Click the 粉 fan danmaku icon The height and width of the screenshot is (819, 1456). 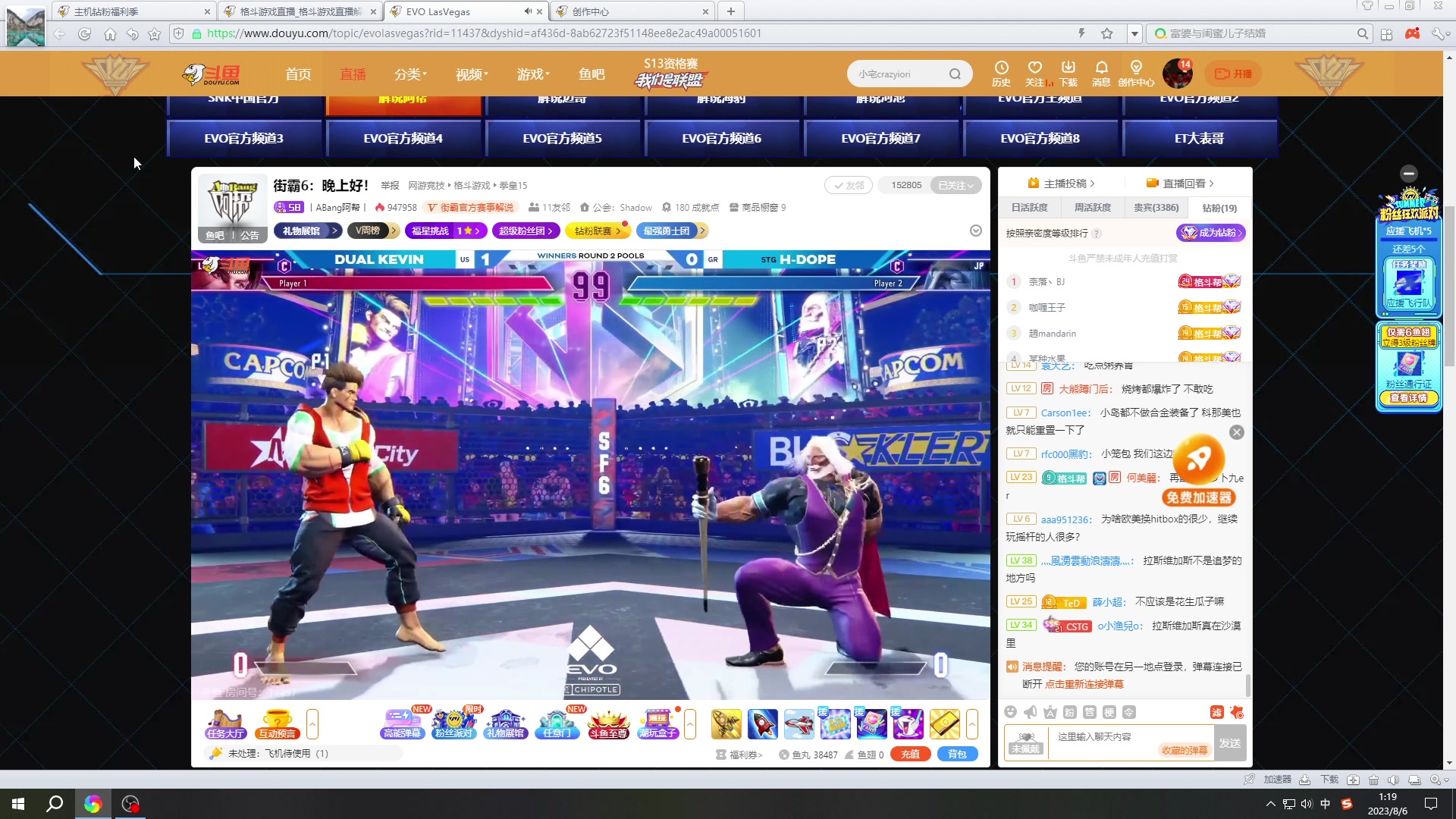(x=1069, y=712)
